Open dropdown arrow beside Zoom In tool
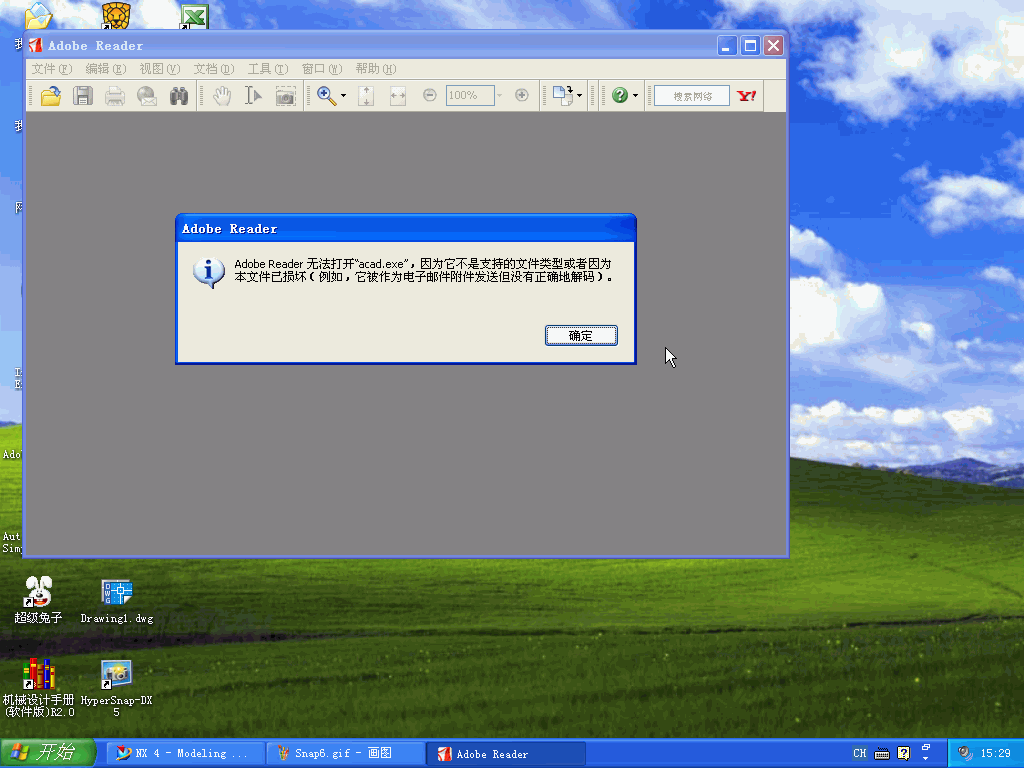The height and width of the screenshot is (768, 1024). 344,96
